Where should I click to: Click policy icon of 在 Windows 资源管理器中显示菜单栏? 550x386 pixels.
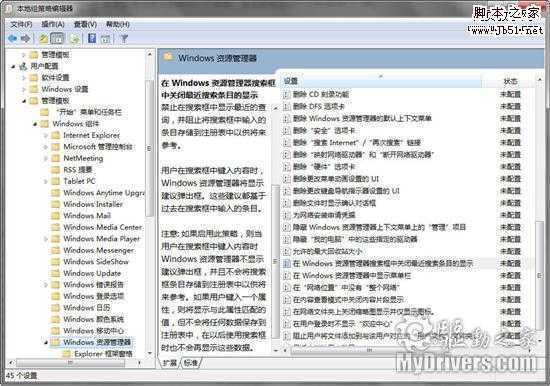pos(287,275)
